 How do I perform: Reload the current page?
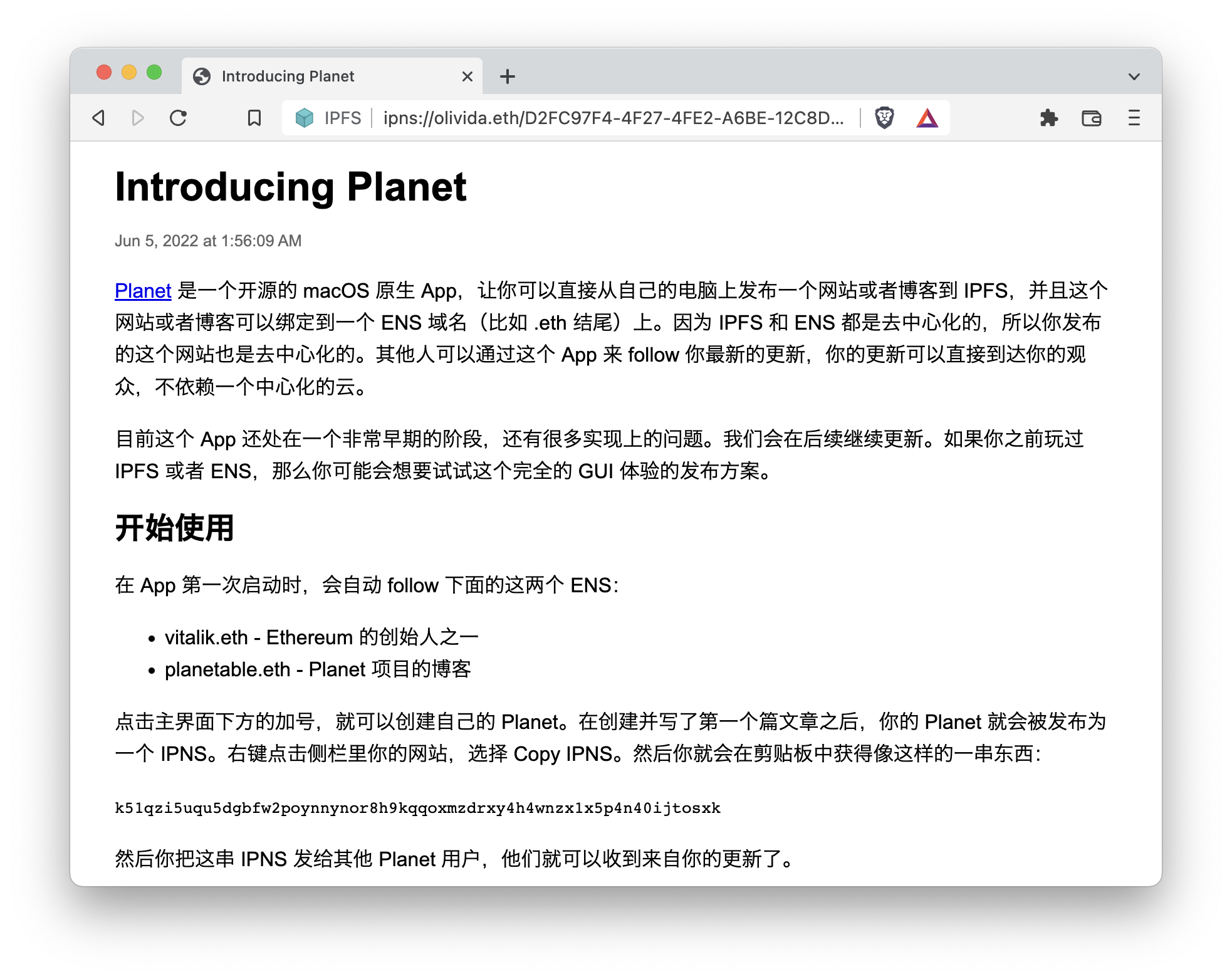click(x=179, y=118)
